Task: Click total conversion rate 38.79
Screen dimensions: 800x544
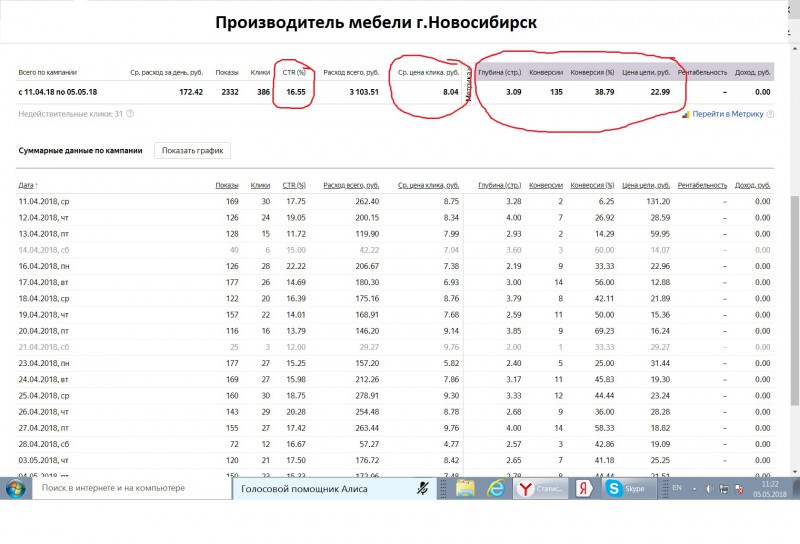Action: coord(605,92)
